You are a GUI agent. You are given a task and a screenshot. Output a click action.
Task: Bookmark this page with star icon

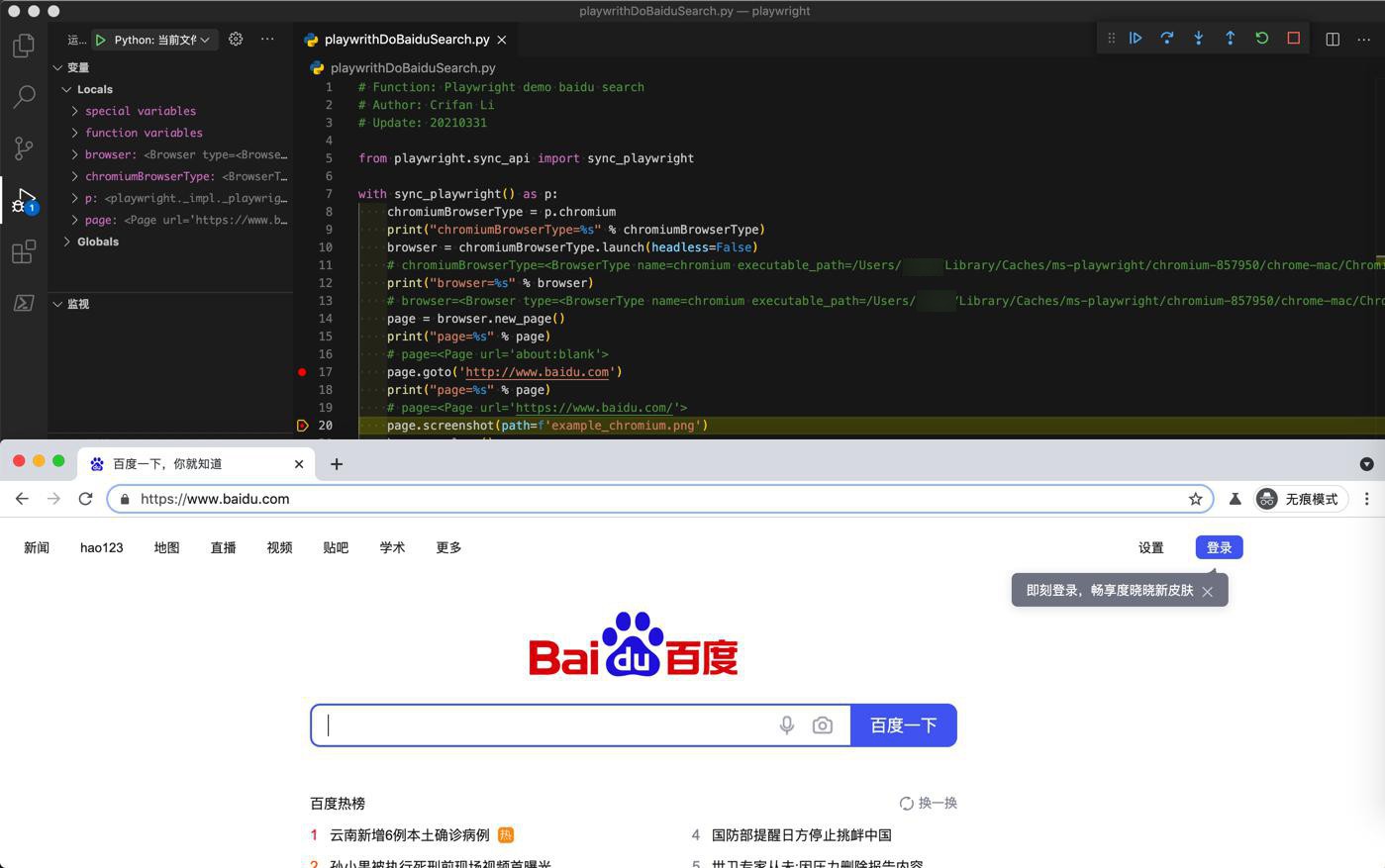[x=1196, y=499]
